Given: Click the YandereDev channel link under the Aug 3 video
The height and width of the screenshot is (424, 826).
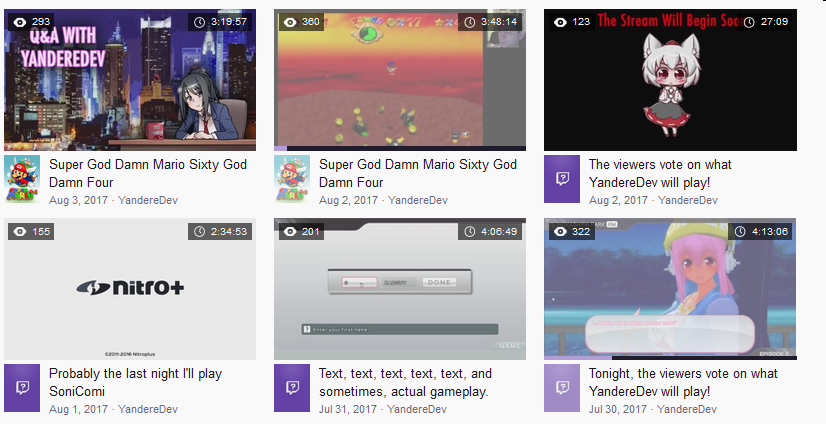Looking at the screenshot, I should 148,200.
